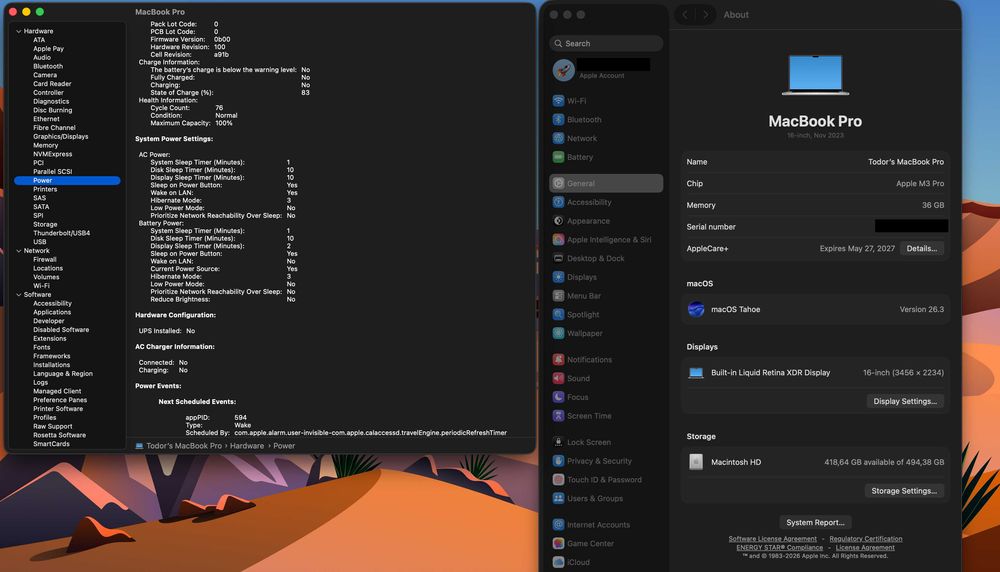Open ENERGY STAR Compliance link

click(779, 548)
